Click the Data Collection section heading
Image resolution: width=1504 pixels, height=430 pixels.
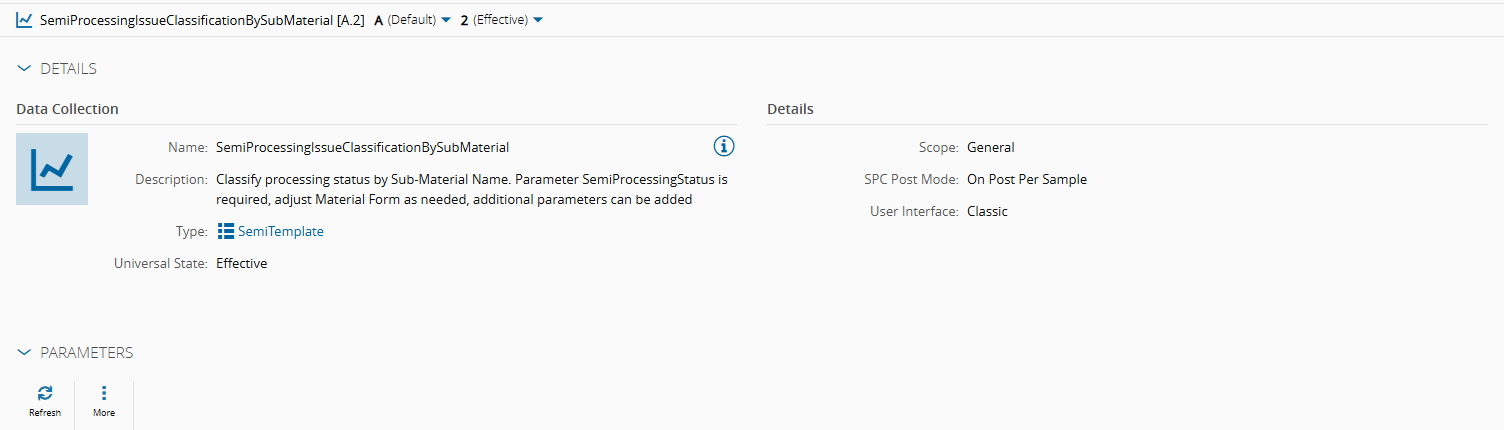click(67, 109)
